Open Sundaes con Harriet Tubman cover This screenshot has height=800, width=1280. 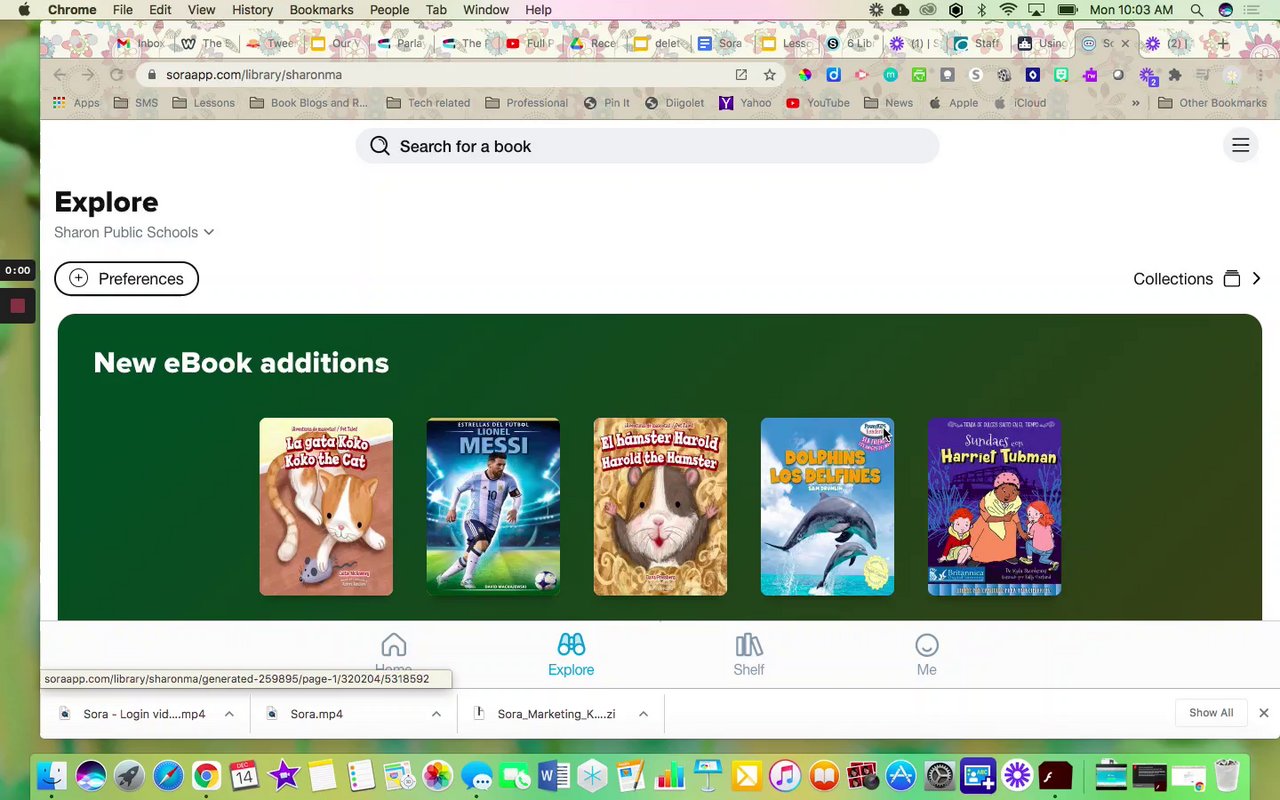click(994, 507)
